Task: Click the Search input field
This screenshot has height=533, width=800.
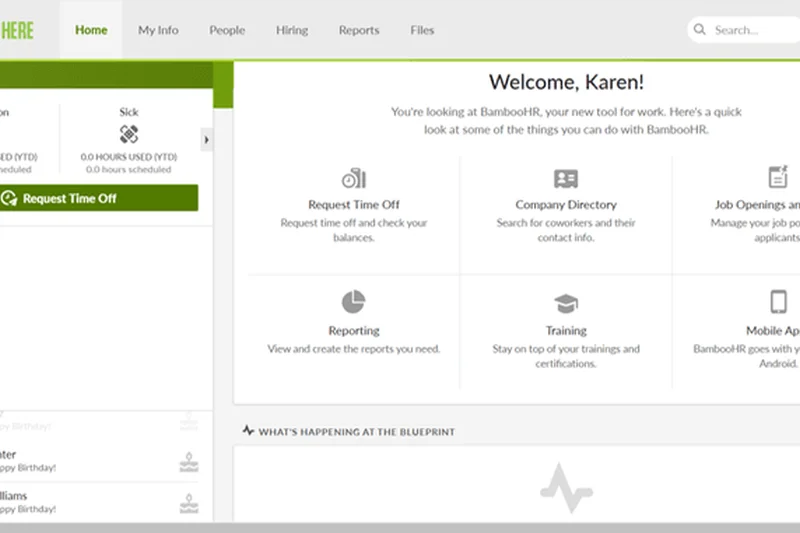Action: pos(744,30)
